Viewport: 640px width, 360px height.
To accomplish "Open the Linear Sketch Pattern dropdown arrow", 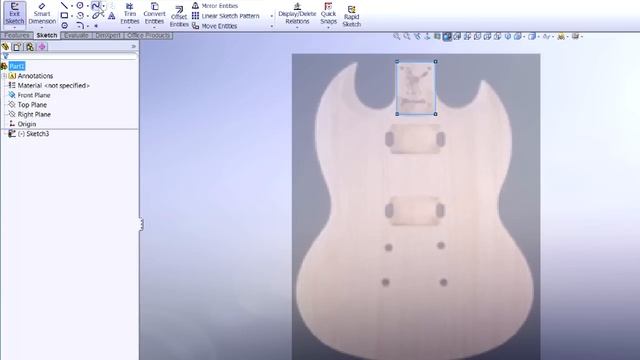I will click(271, 16).
